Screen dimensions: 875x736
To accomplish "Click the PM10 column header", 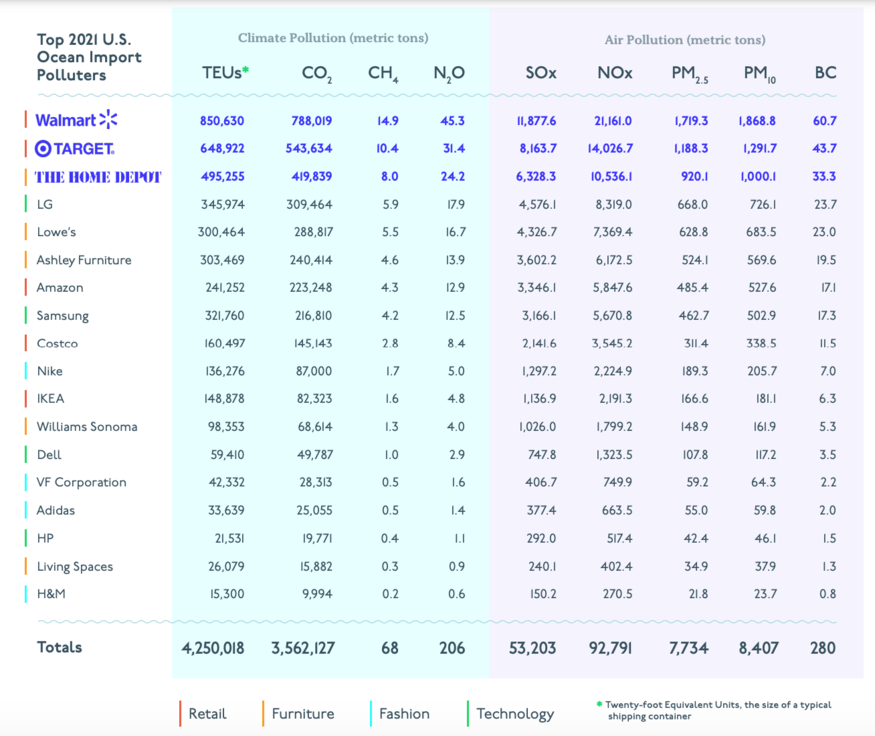I will (x=759, y=74).
